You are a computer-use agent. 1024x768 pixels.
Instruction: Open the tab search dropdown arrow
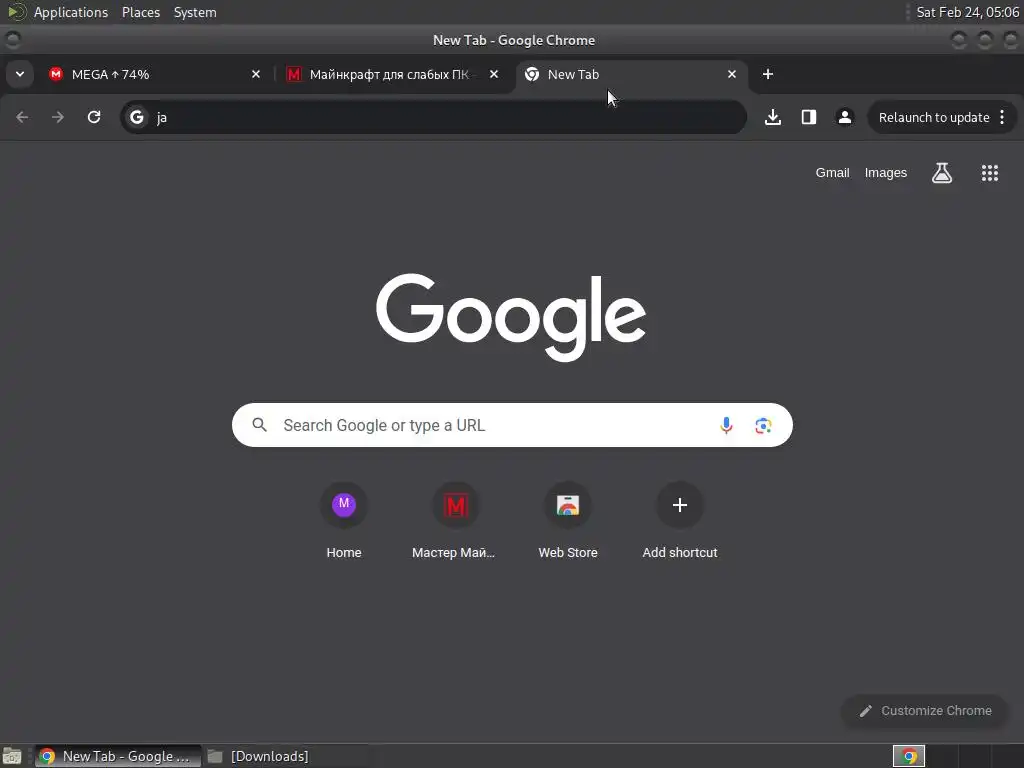20,74
